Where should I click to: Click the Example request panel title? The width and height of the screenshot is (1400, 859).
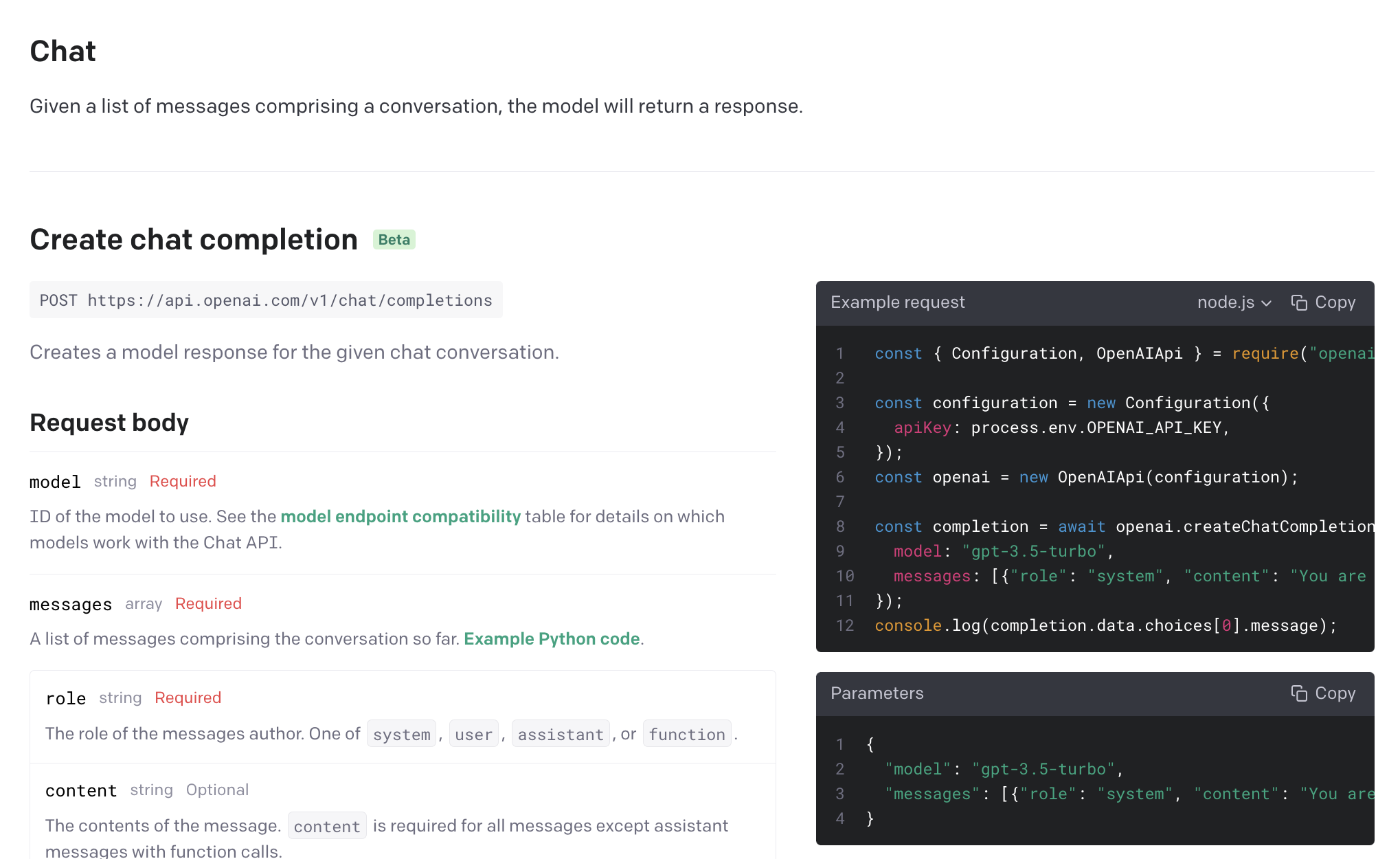click(897, 302)
